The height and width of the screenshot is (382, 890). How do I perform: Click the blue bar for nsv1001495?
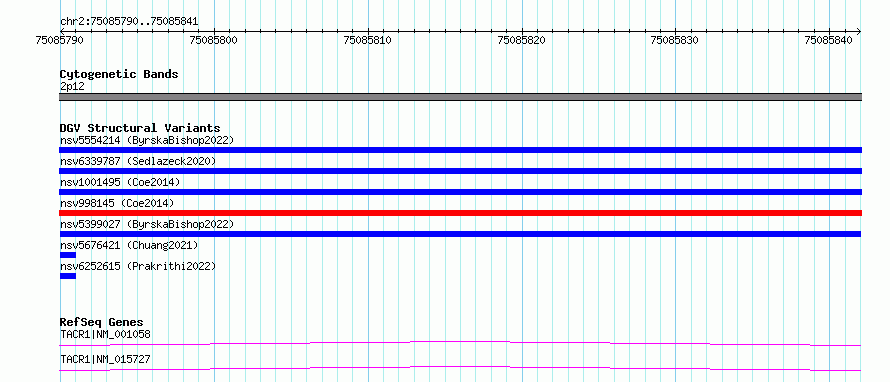[x=460, y=192]
